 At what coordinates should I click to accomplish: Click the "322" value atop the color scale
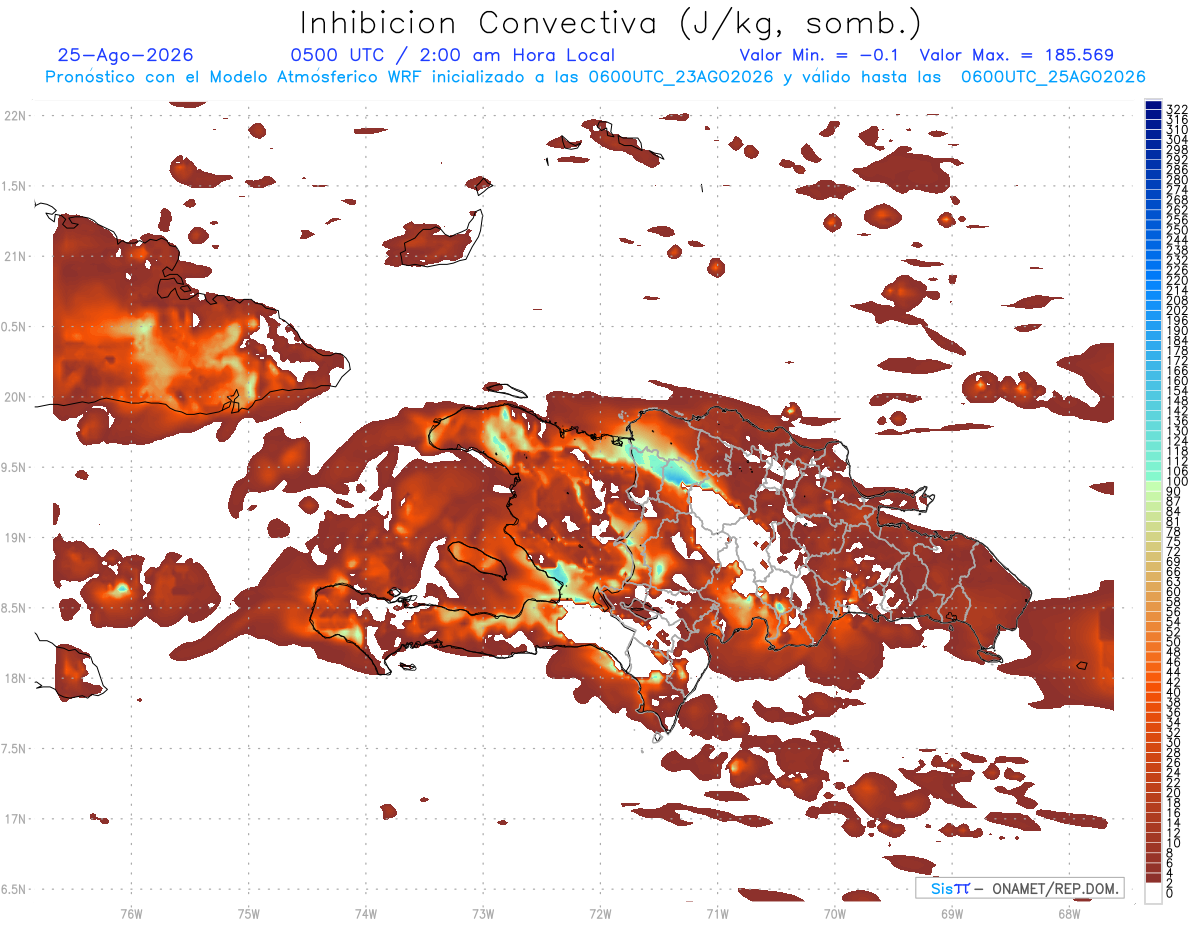click(x=1176, y=109)
